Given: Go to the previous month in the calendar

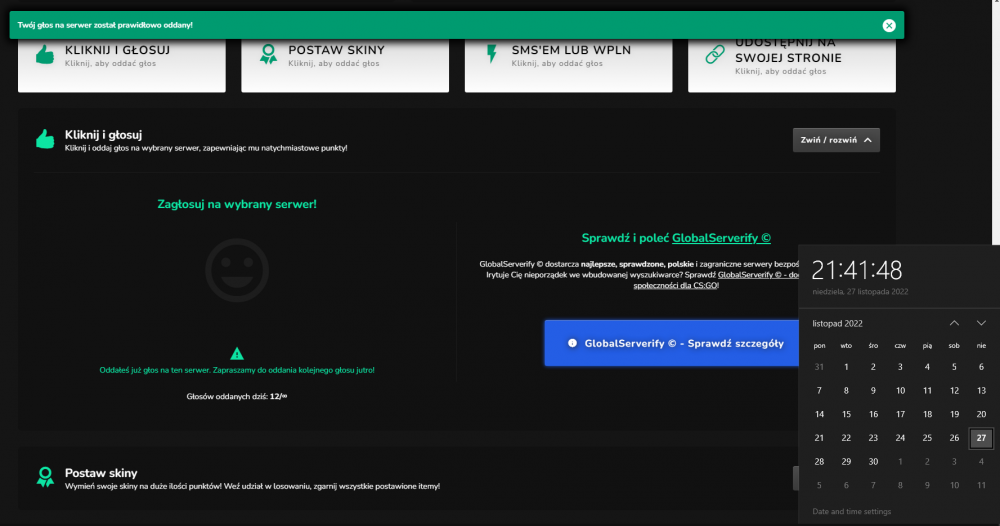Looking at the screenshot, I should click(954, 323).
